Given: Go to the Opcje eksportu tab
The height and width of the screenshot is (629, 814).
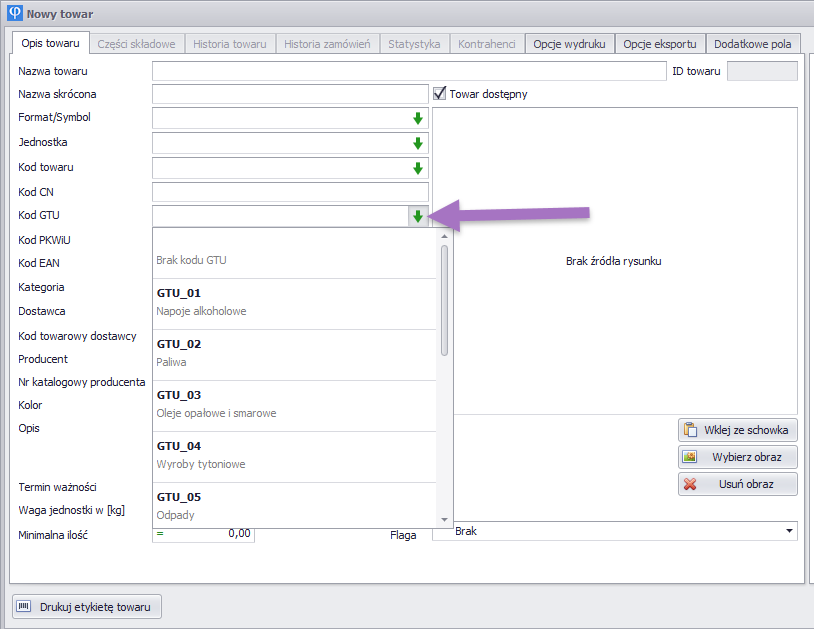Looking at the screenshot, I should [659, 44].
